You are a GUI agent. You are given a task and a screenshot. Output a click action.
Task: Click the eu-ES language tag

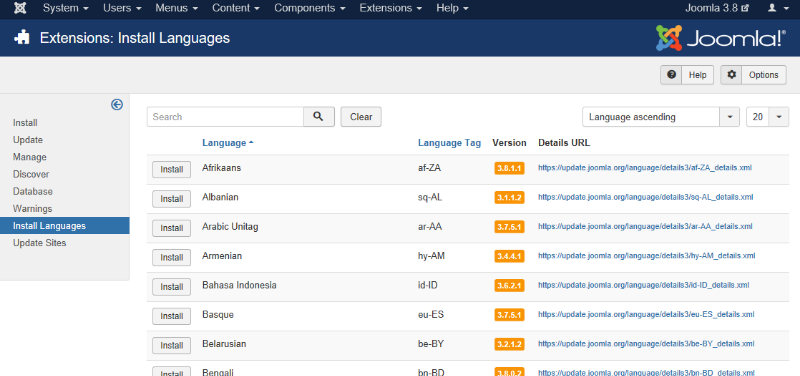point(431,315)
